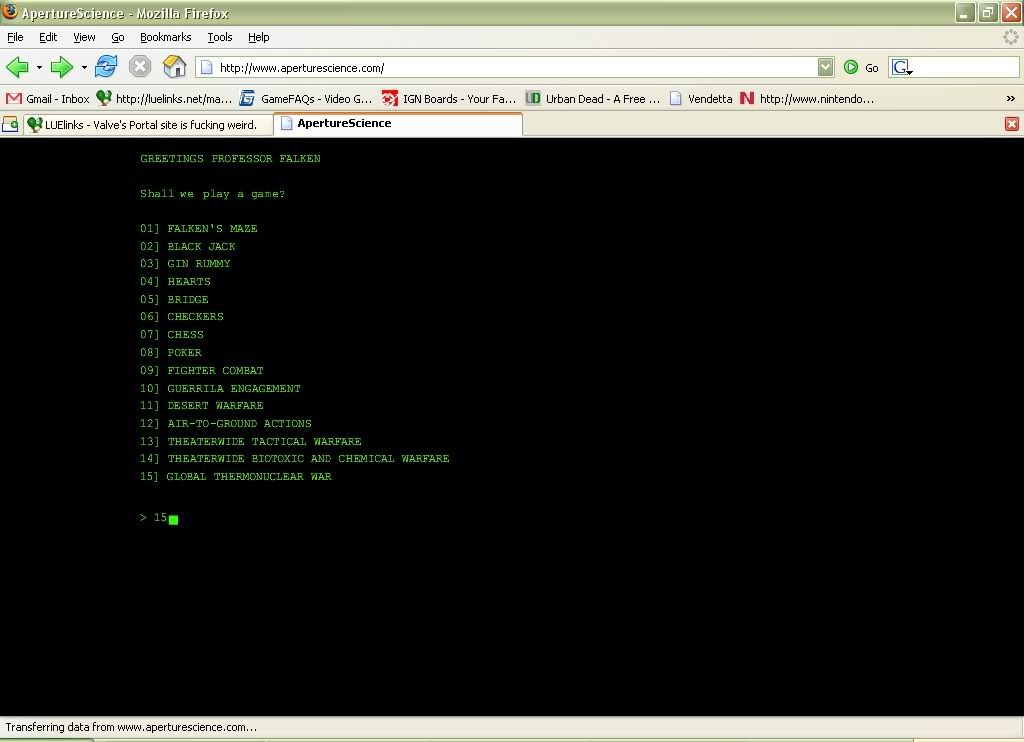This screenshot has width=1024, height=742.
Task: Click the Stop loading icon
Action: [x=140, y=67]
